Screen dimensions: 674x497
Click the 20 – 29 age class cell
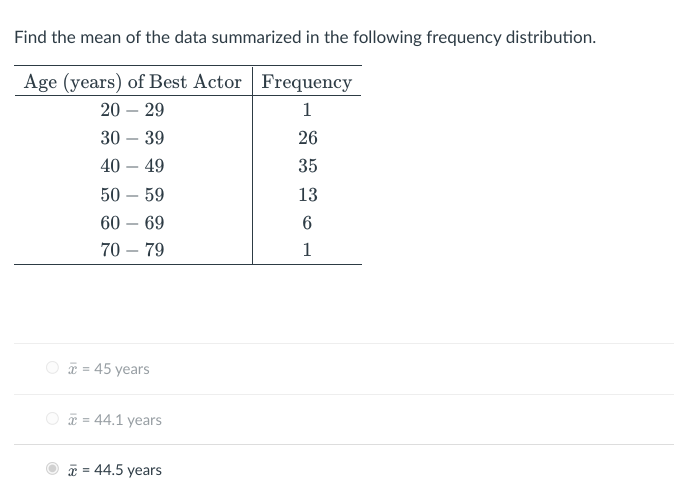click(132, 110)
